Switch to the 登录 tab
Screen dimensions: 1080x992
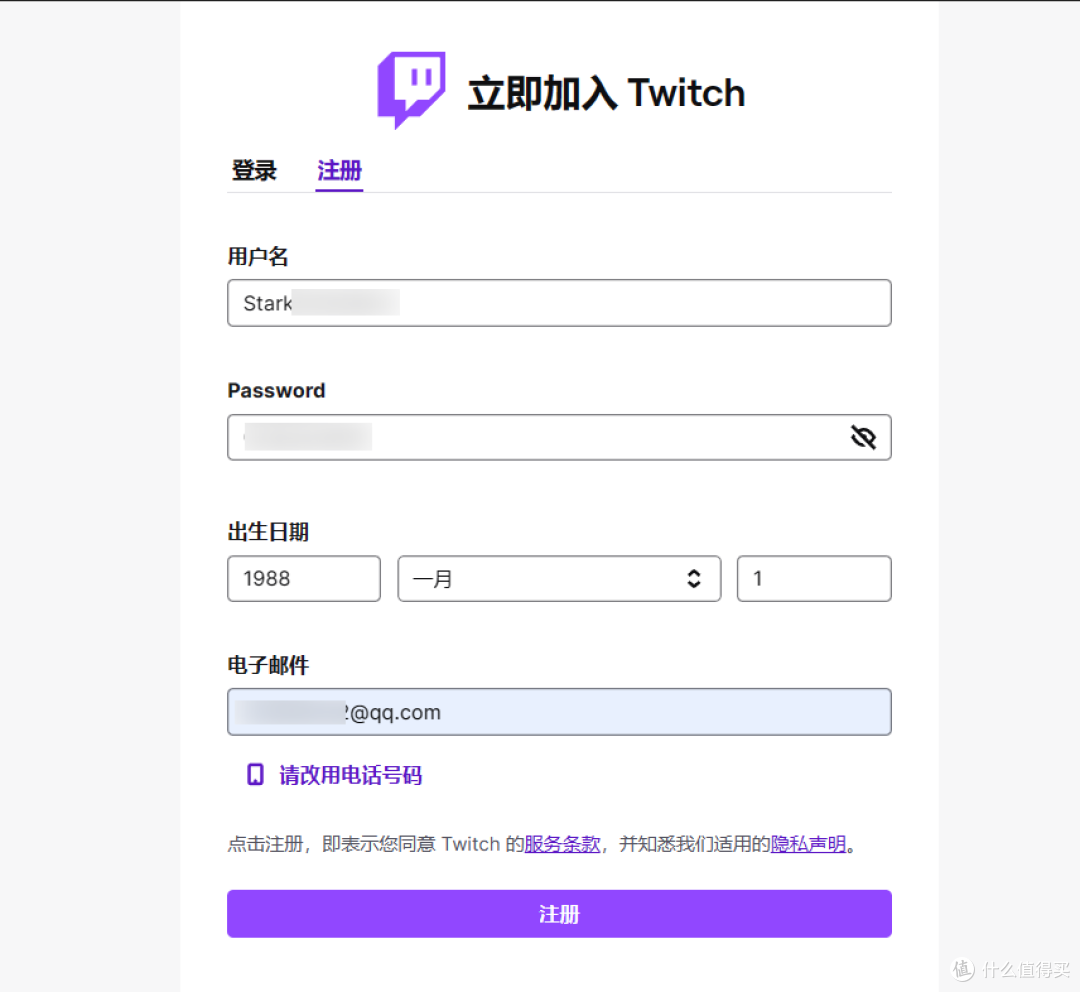254,170
